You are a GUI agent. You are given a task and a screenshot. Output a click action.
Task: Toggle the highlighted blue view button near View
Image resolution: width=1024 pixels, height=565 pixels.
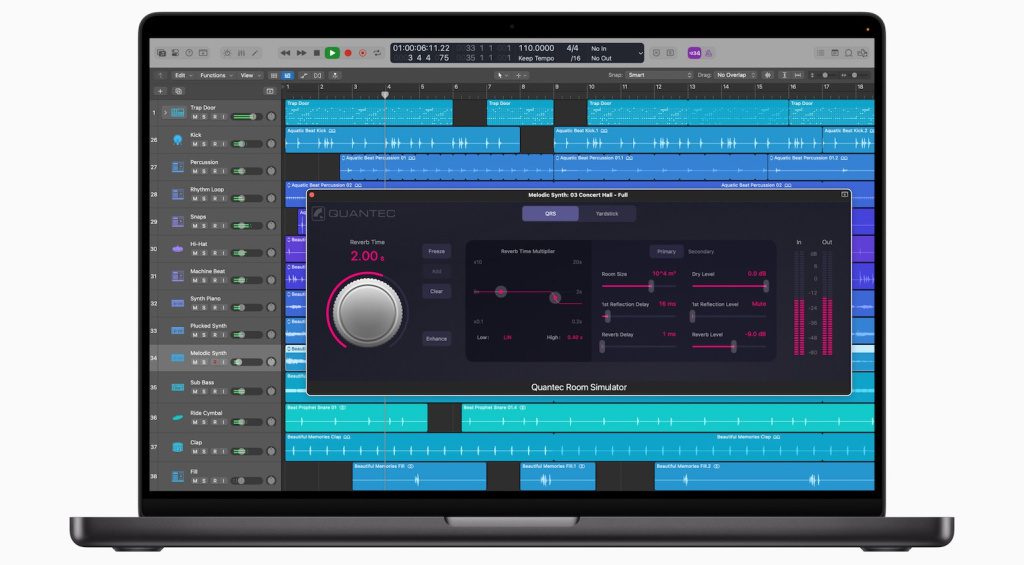pyautogui.click(x=287, y=76)
